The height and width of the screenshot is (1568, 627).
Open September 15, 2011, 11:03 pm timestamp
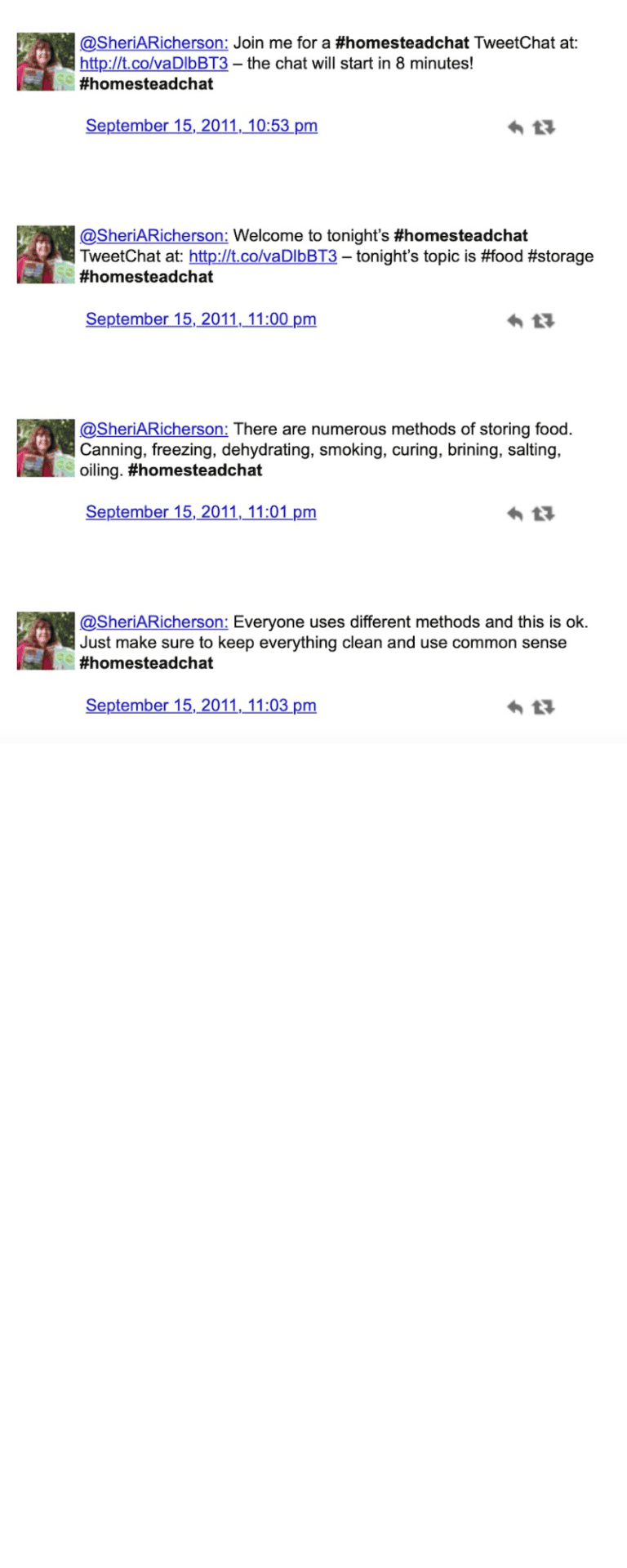[x=201, y=706]
